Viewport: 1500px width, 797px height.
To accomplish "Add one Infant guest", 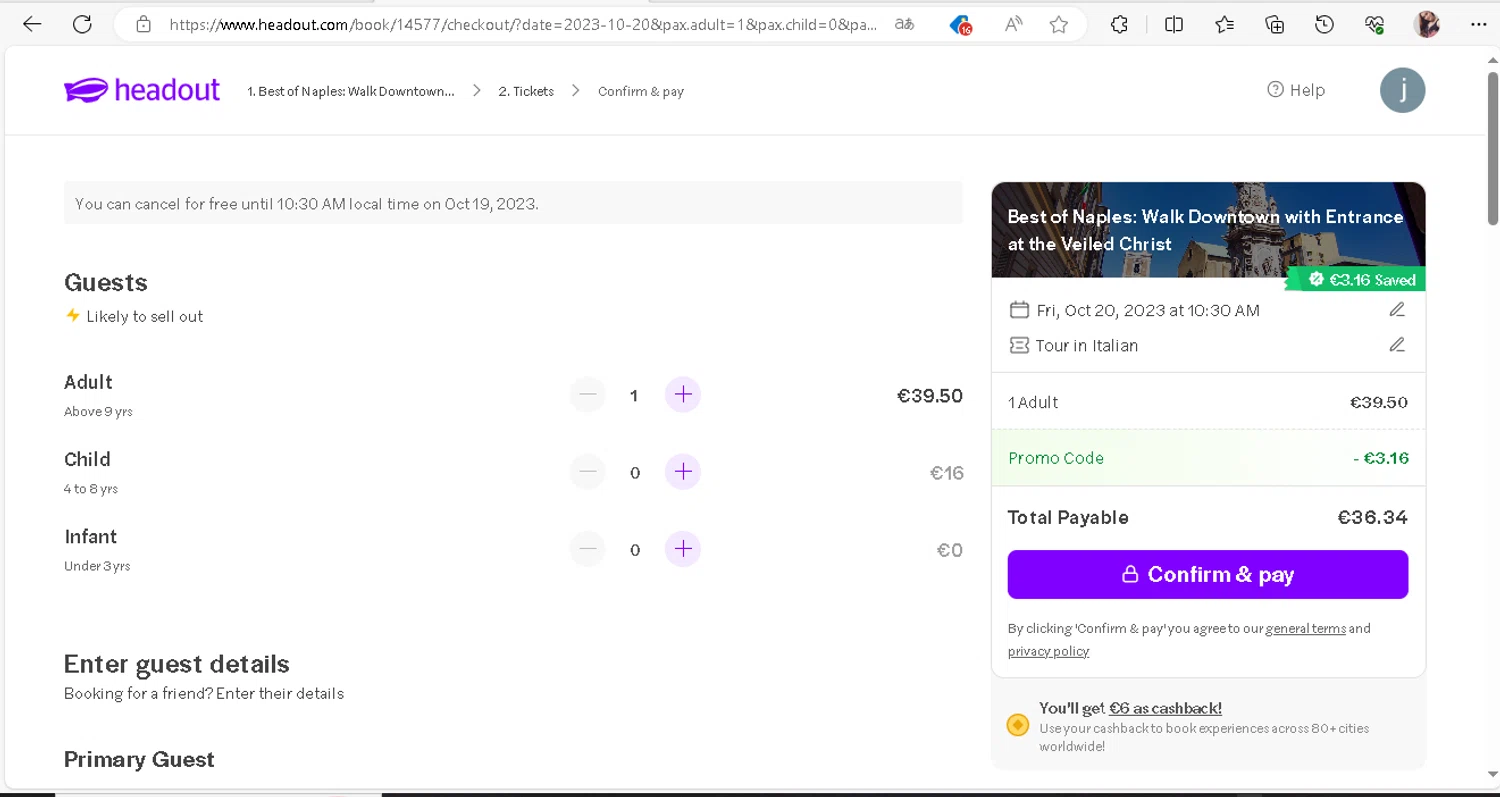I will point(683,549).
